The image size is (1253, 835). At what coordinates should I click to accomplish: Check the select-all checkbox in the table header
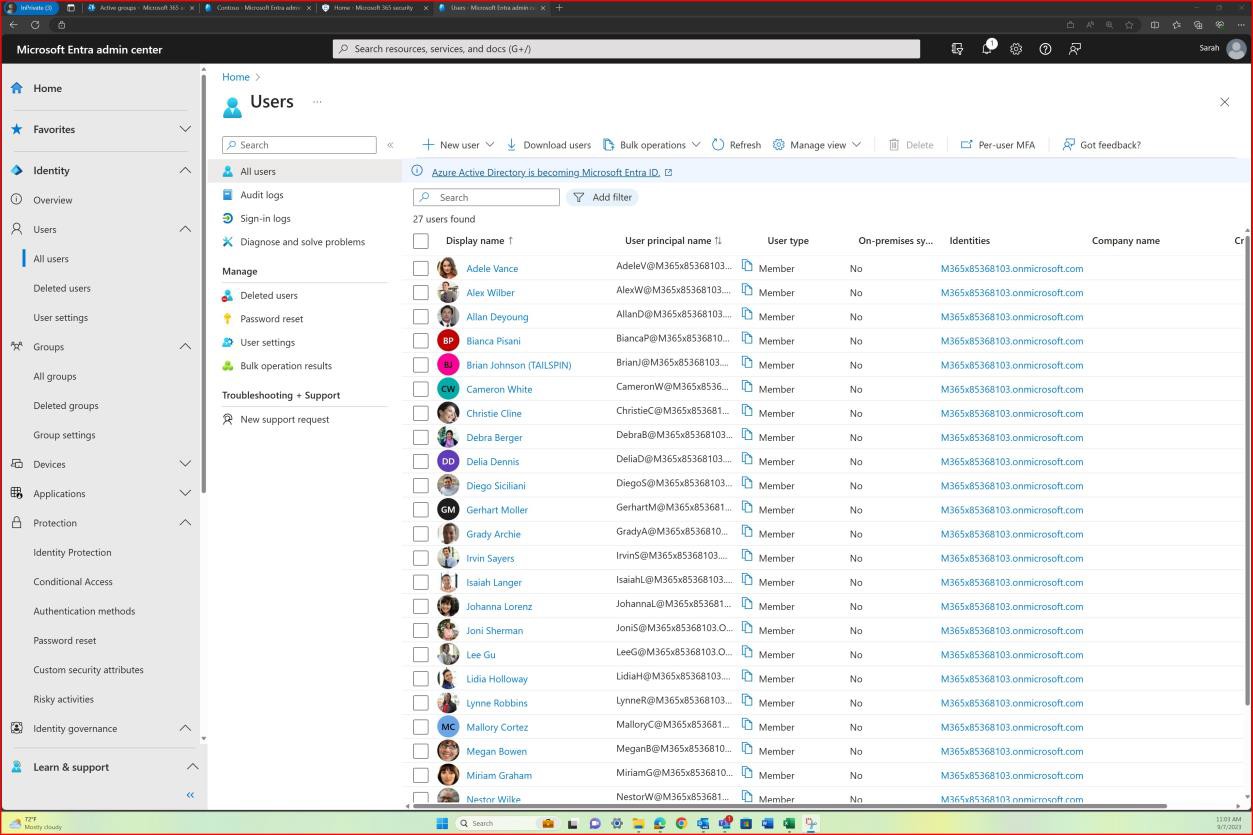[x=421, y=240]
